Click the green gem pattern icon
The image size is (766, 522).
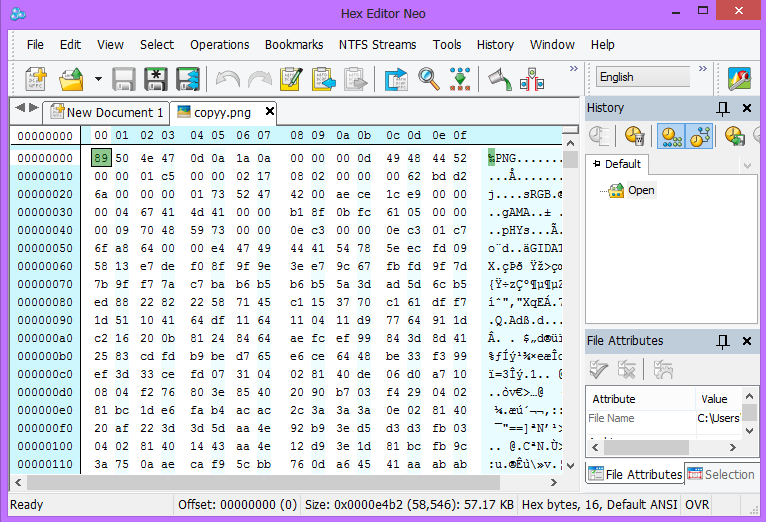click(x=460, y=79)
